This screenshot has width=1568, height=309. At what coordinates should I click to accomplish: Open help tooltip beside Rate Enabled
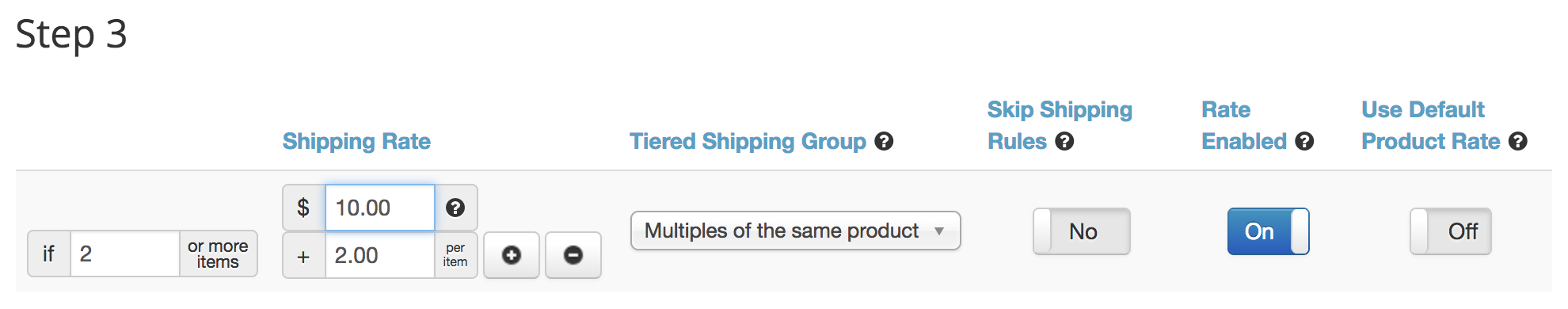(x=1304, y=142)
